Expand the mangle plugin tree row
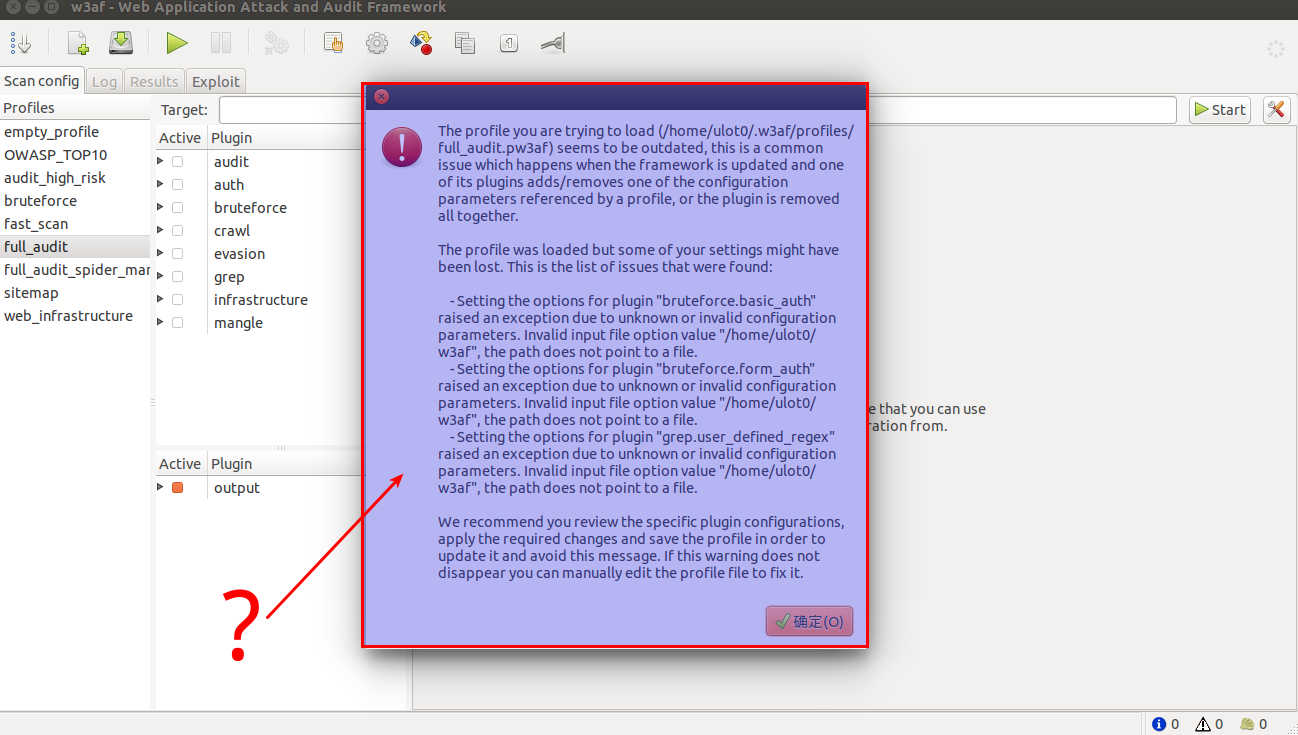The width and height of the screenshot is (1298, 735). tap(160, 323)
